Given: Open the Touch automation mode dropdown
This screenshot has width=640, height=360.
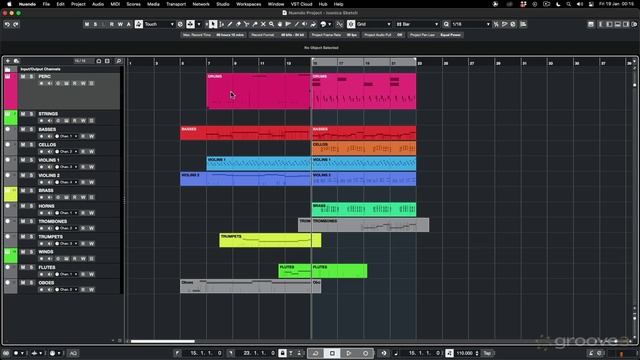Looking at the screenshot, I should [159, 24].
